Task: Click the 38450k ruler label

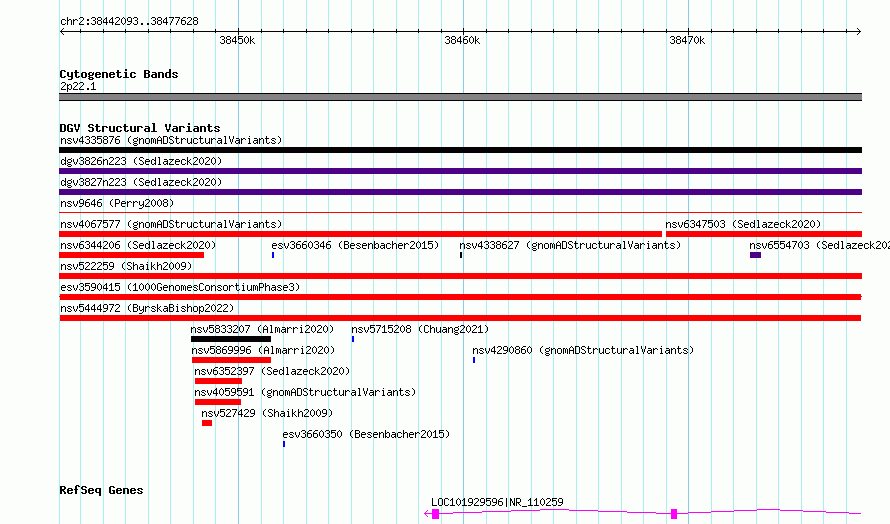Action: 237,40
